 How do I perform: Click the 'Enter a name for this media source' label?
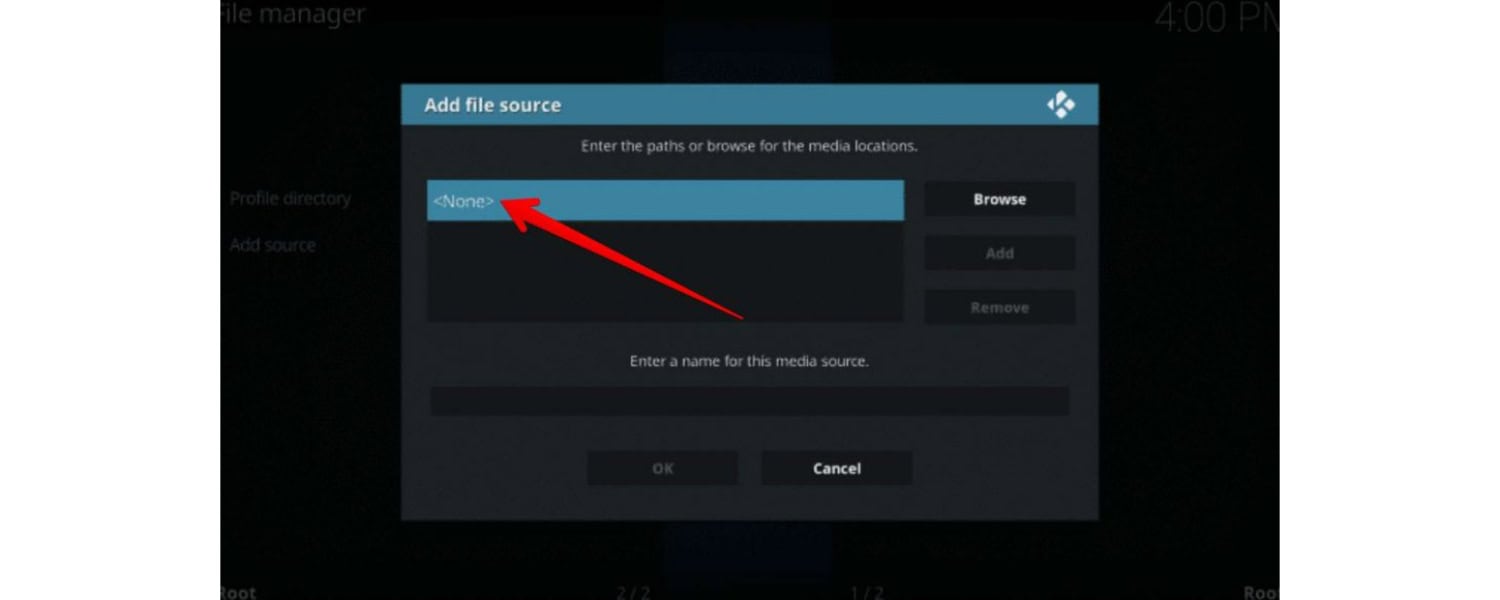749,361
